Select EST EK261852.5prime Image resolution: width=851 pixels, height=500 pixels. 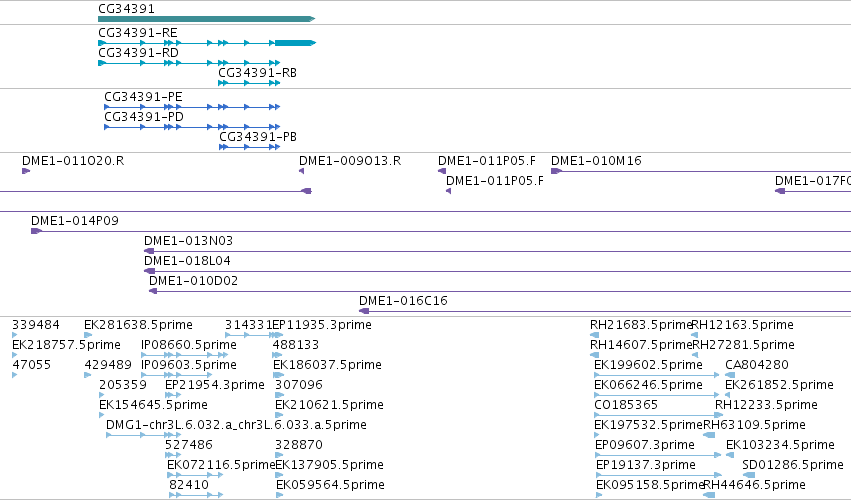click(779, 385)
